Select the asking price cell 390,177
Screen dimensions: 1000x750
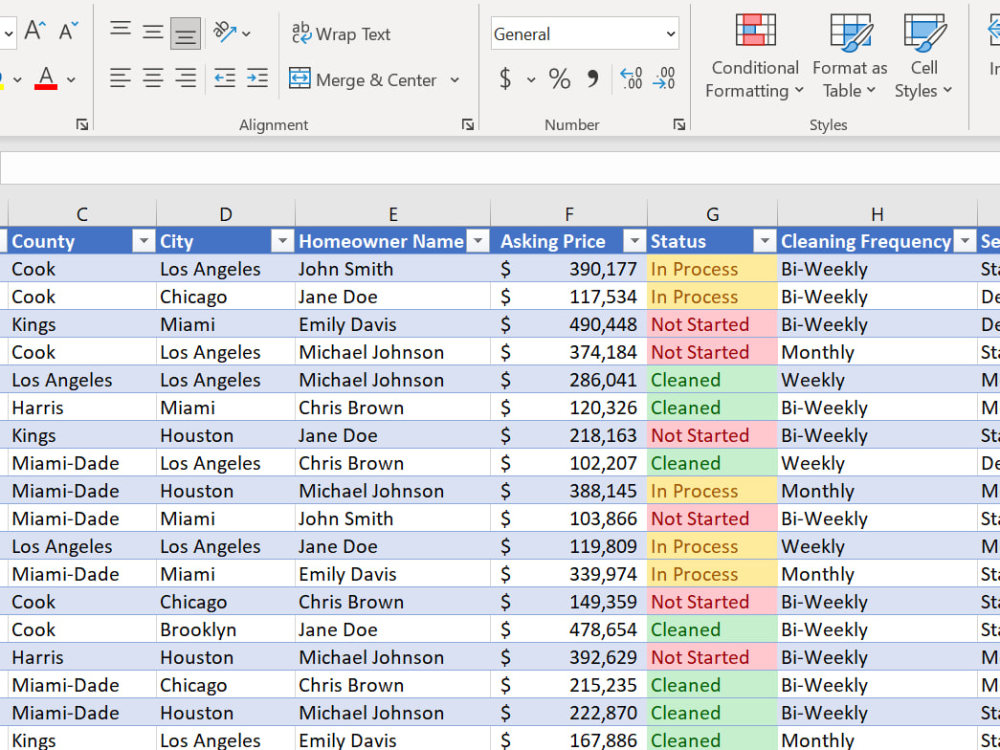coord(569,269)
